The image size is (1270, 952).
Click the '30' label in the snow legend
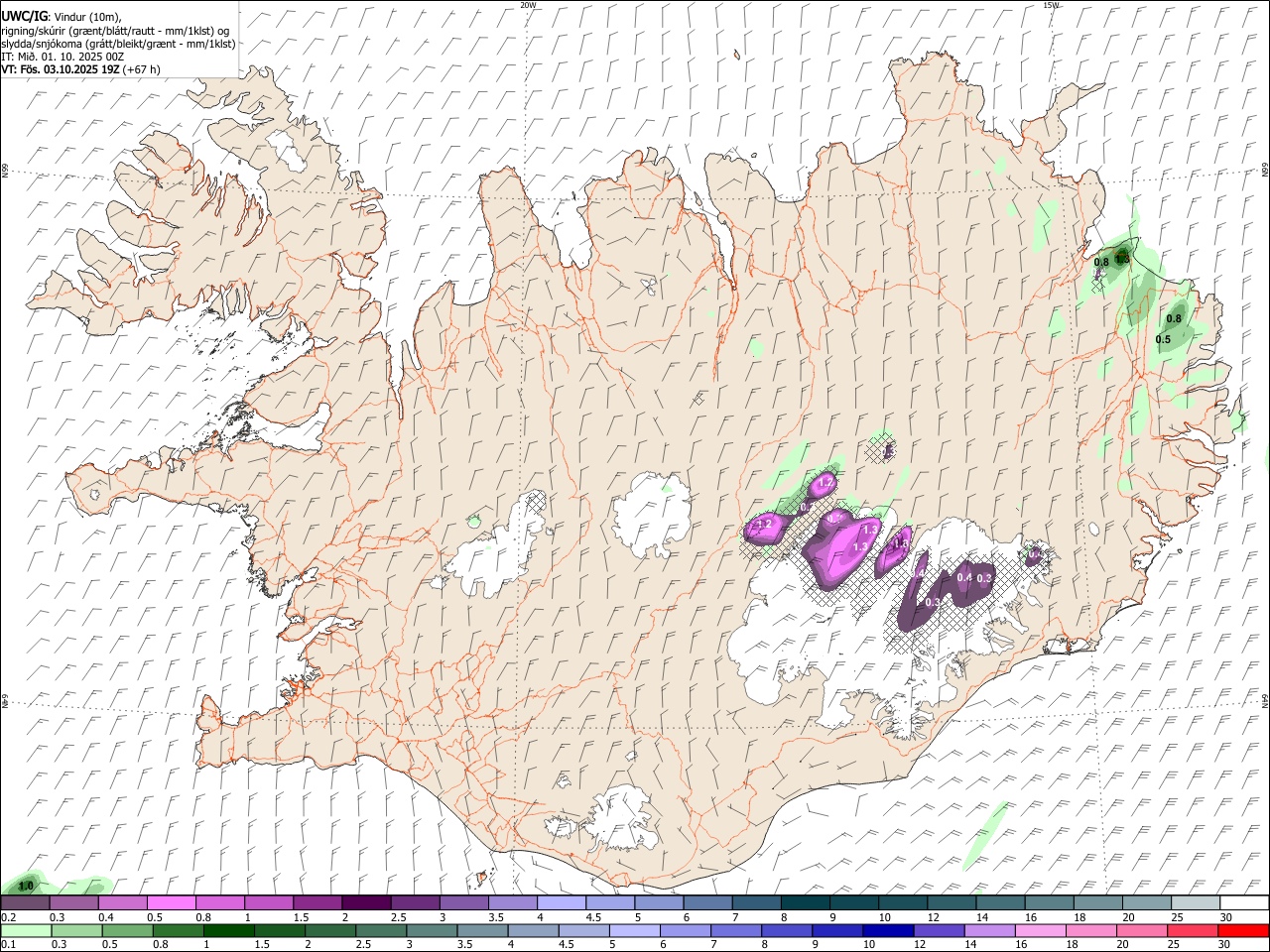(x=1225, y=917)
